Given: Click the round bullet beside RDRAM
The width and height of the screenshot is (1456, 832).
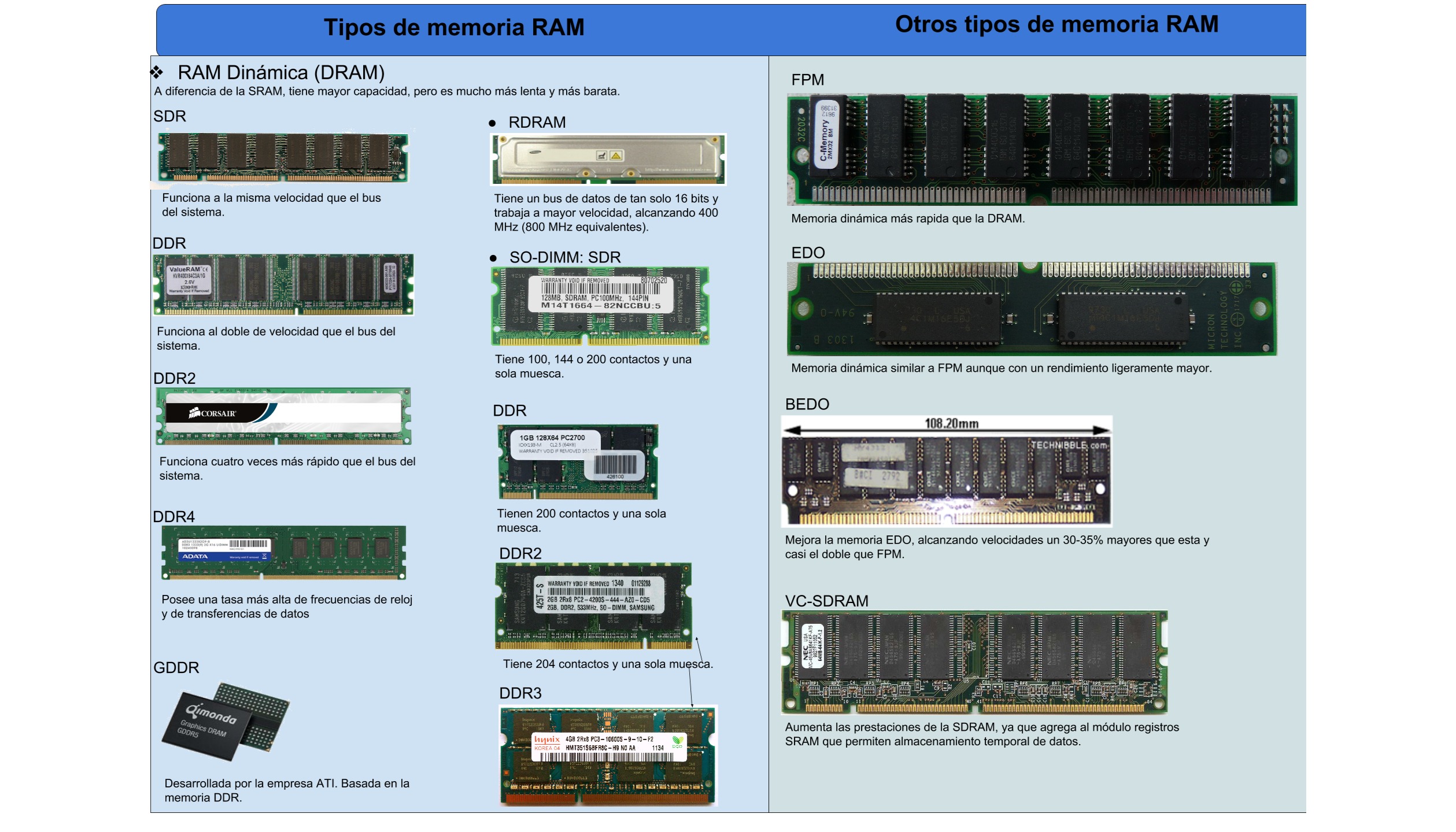Looking at the screenshot, I should click(x=492, y=123).
